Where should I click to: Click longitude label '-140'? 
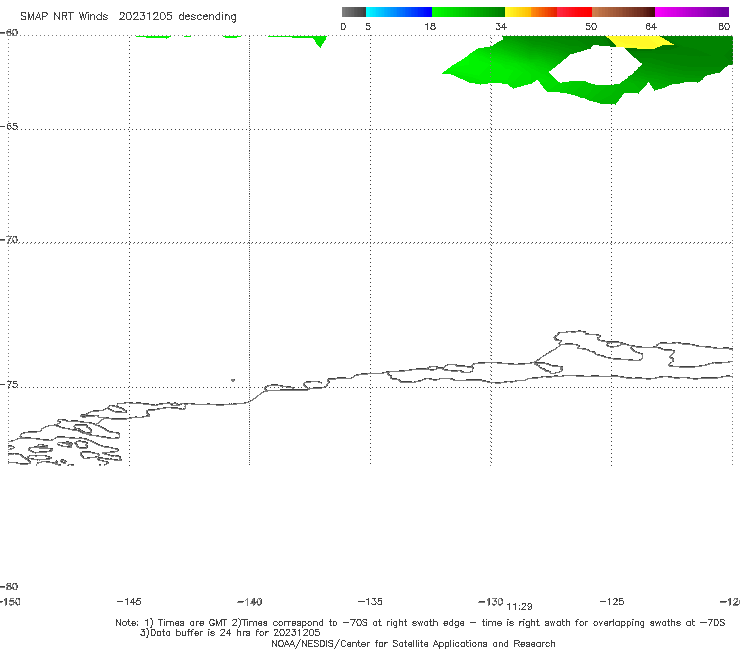[250, 602]
